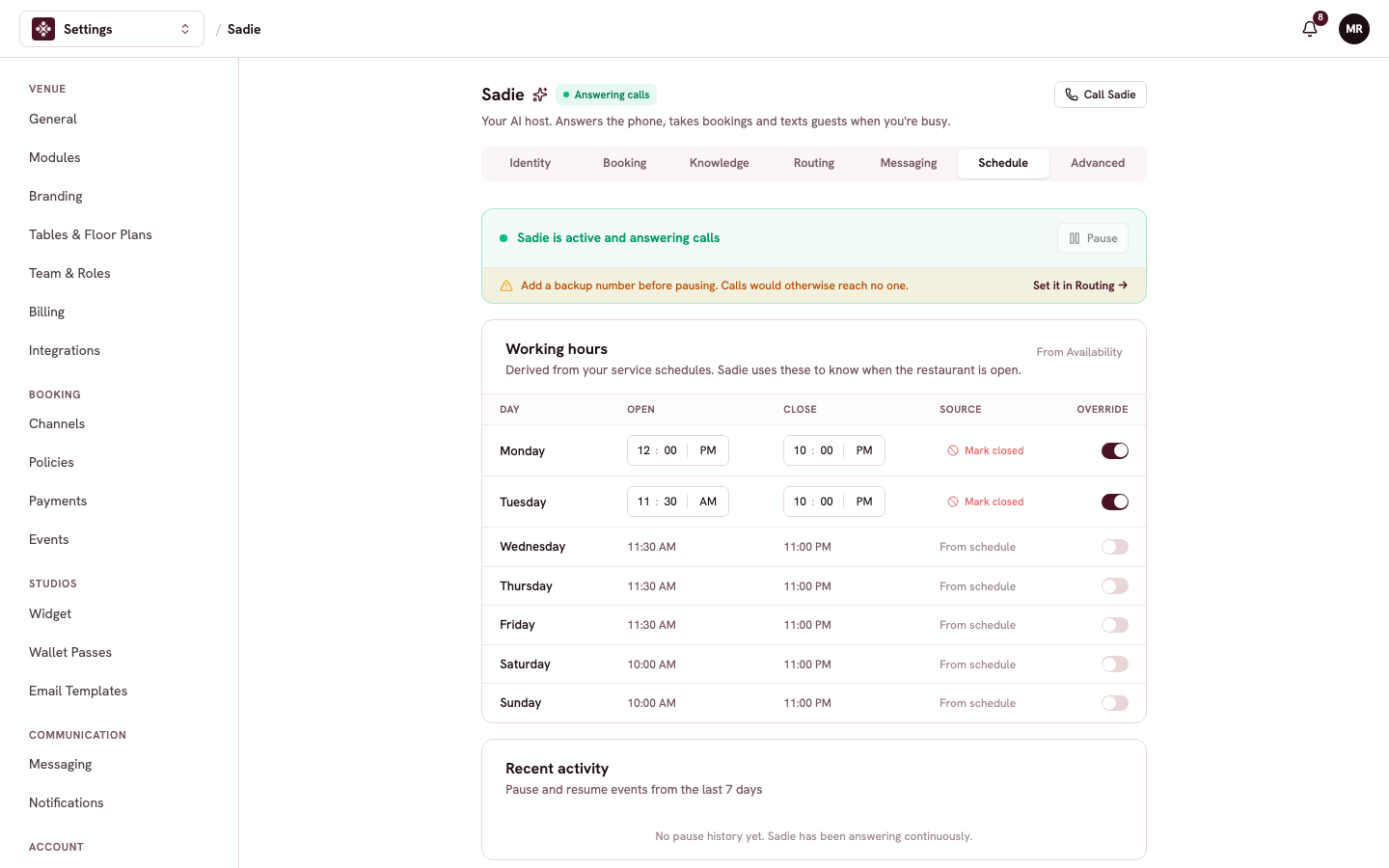
Task: Change Monday open time AM/PM selector
Action: (x=708, y=450)
